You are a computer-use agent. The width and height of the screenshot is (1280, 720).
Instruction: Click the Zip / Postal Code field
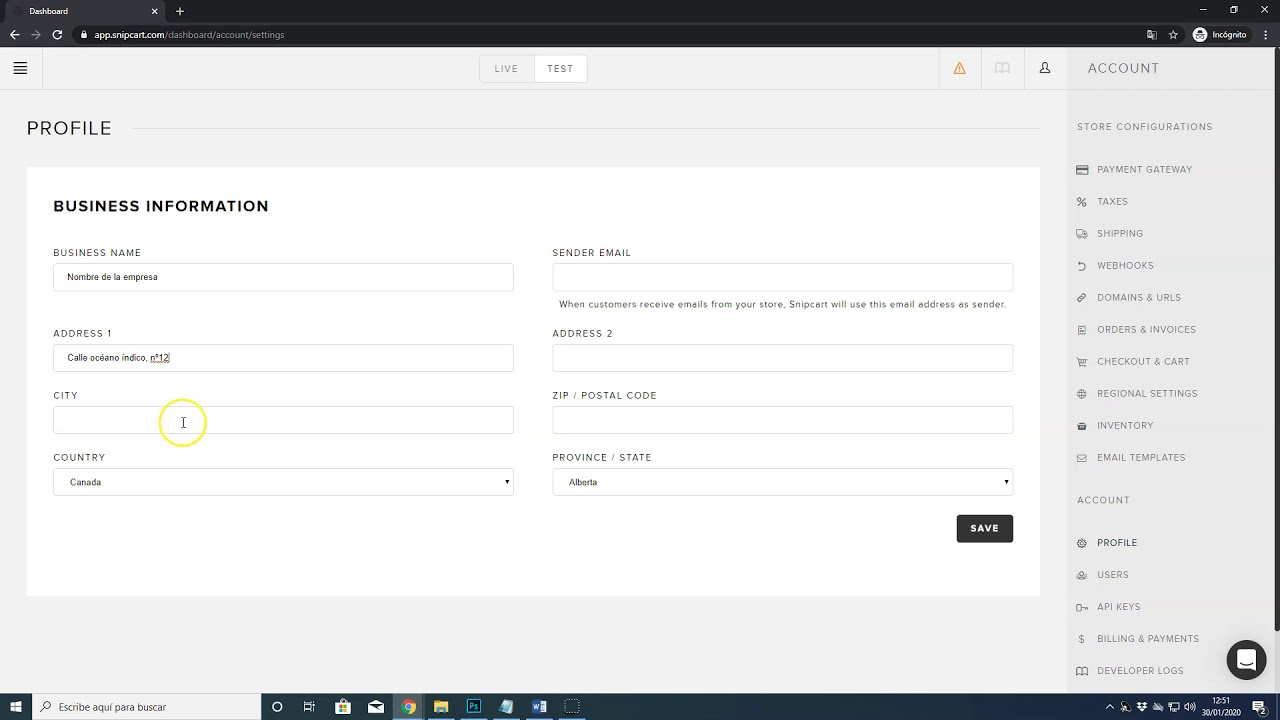pos(782,420)
